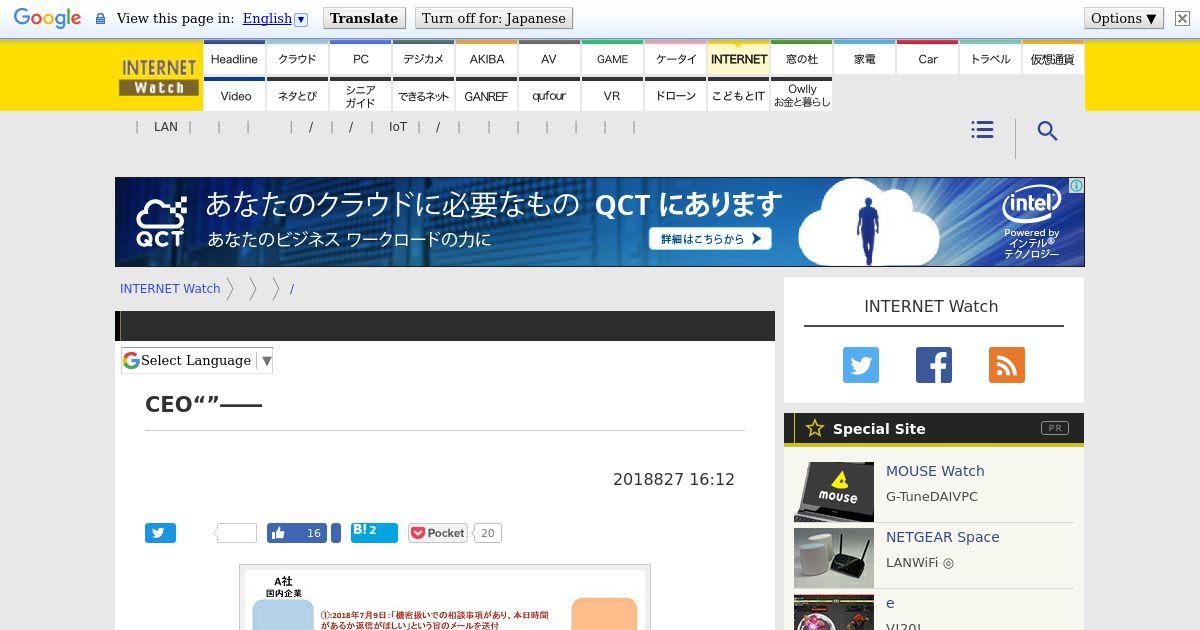Open the GAME tab
Viewport: 1200px width, 630px height.
pyautogui.click(x=612, y=58)
